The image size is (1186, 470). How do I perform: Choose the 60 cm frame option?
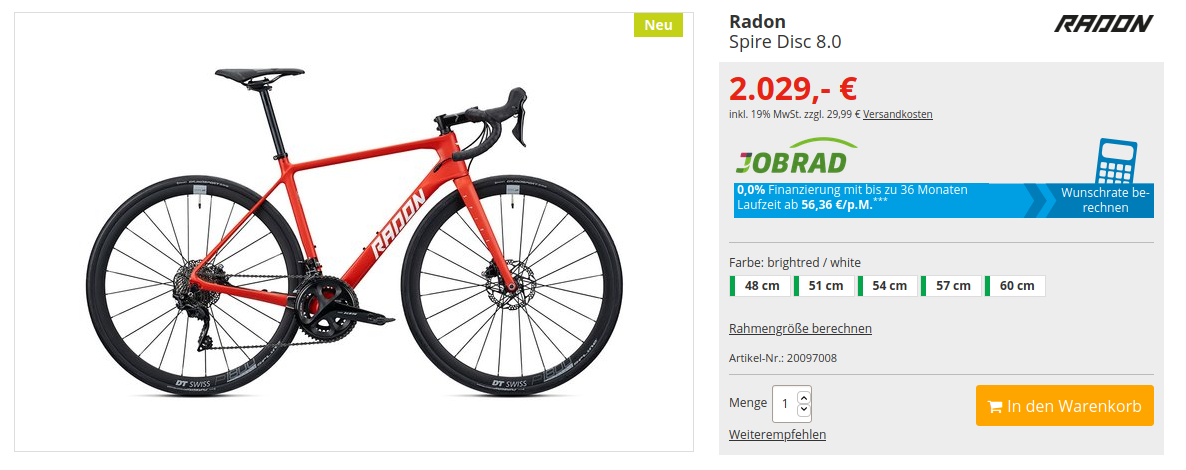[x=1015, y=286]
